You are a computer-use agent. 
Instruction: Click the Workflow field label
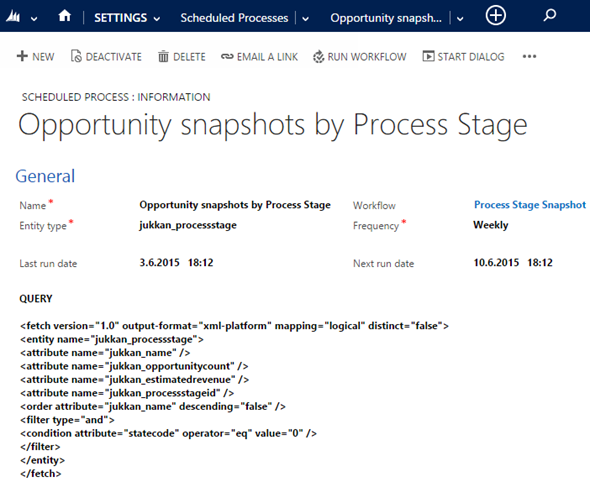pos(374,205)
